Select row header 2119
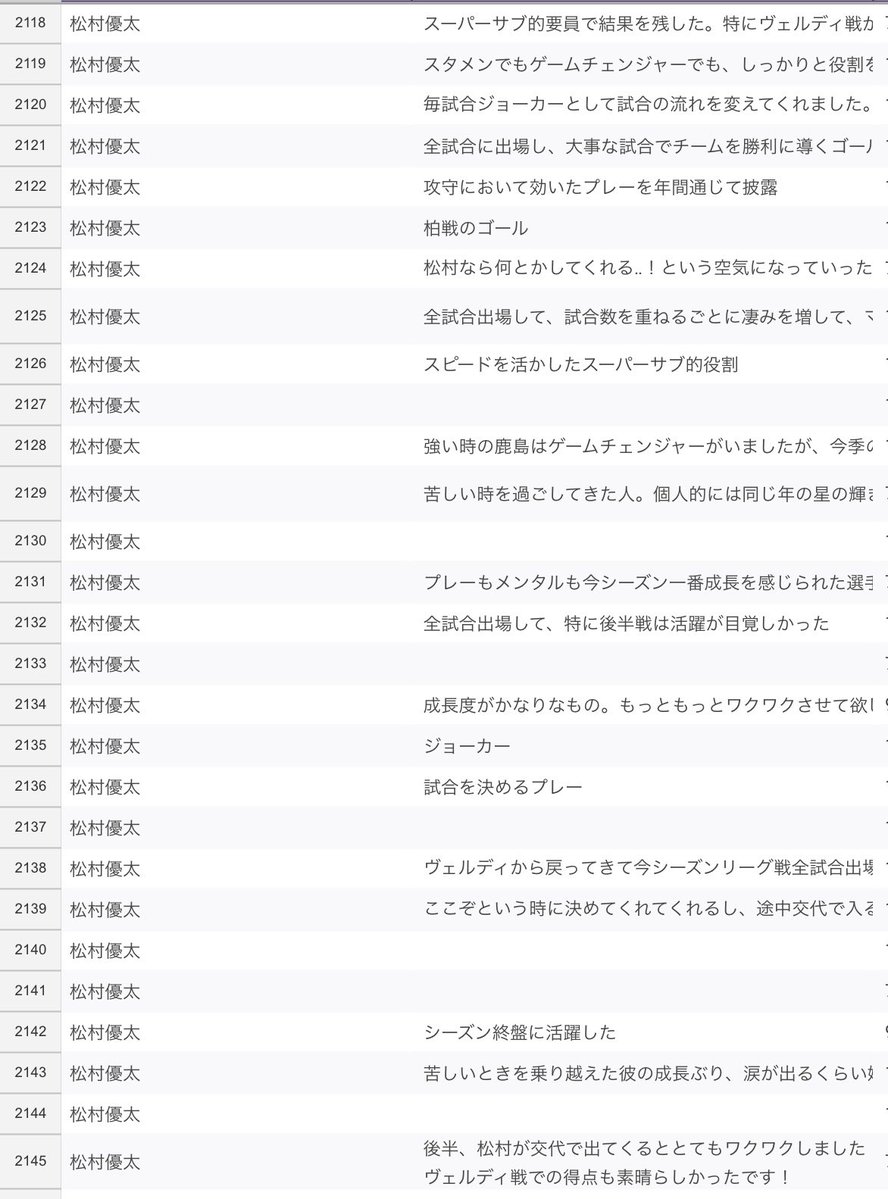Image resolution: width=888 pixels, height=1199 pixels. tap(30, 63)
